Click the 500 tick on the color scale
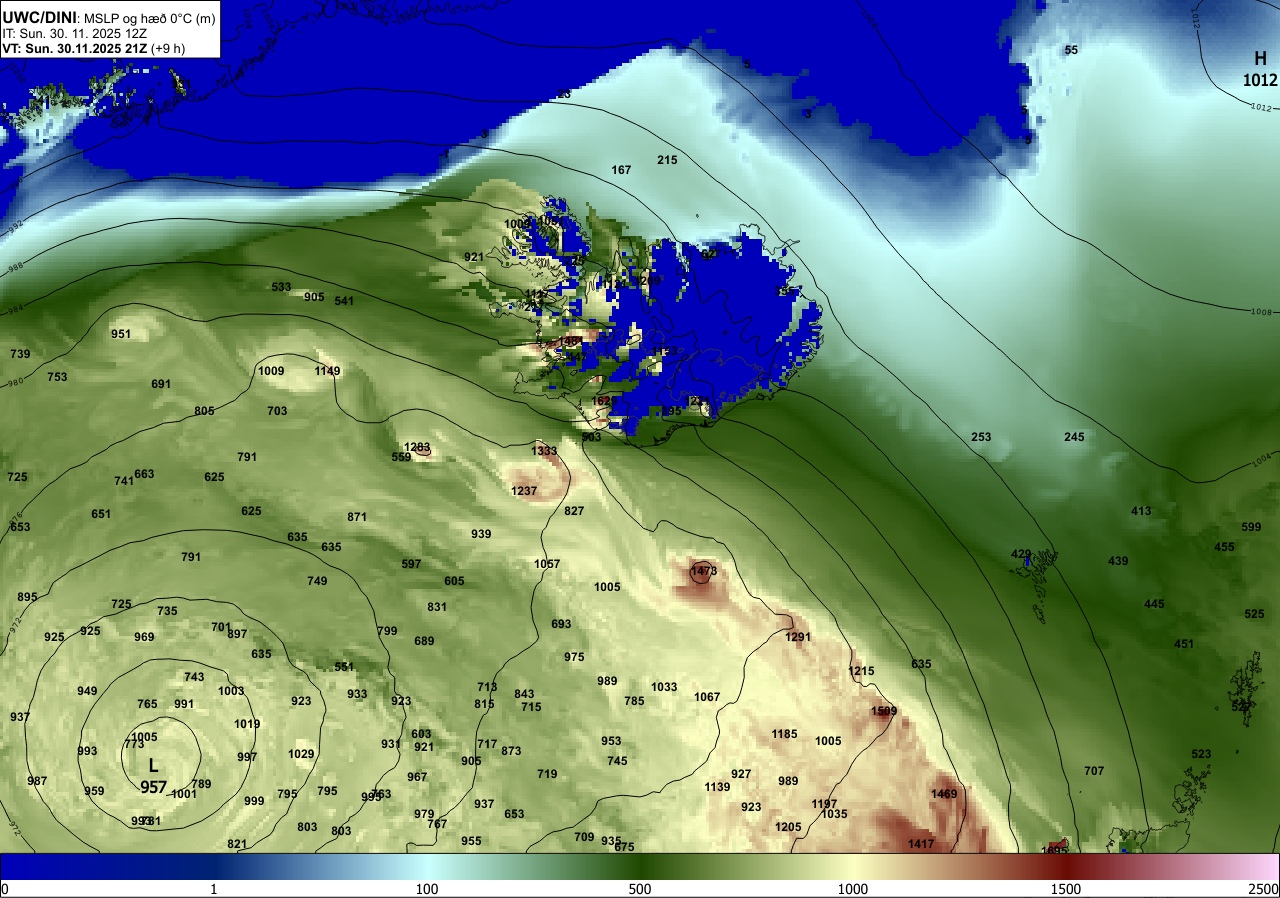 [x=640, y=889]
